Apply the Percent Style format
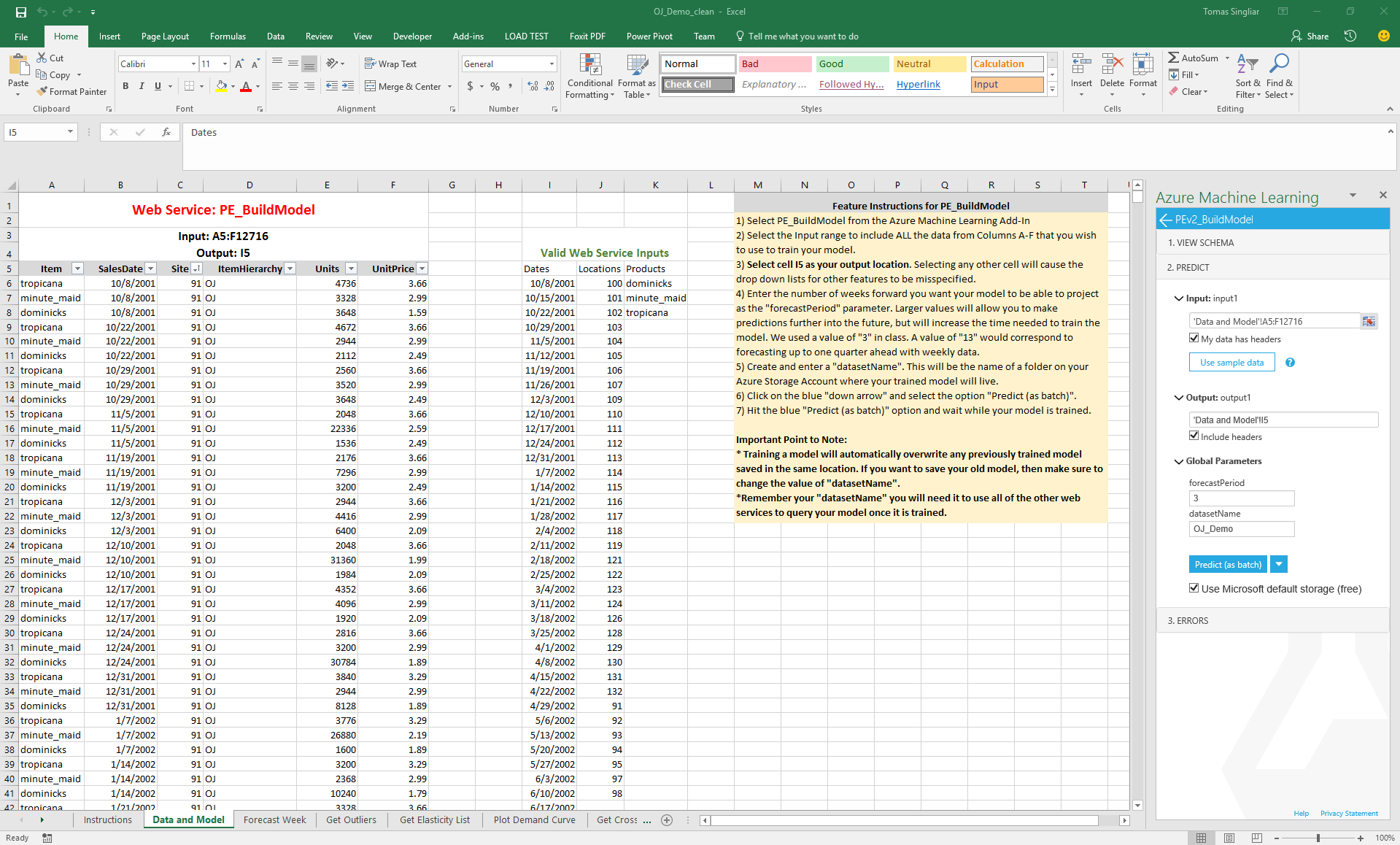 click(x=495, y=86)
